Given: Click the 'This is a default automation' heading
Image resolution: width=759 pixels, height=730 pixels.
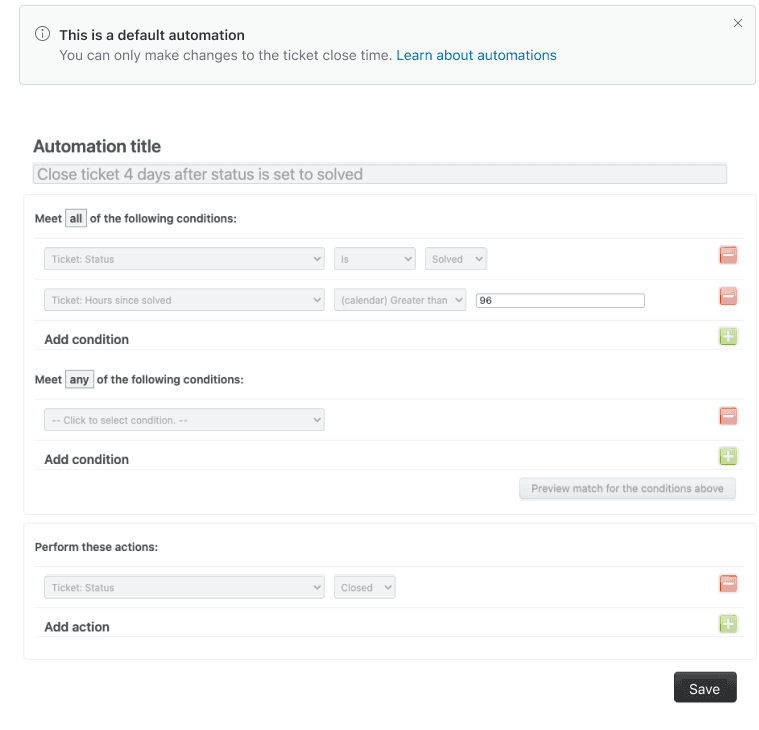Looking at the screenshot, I should 152,35.
